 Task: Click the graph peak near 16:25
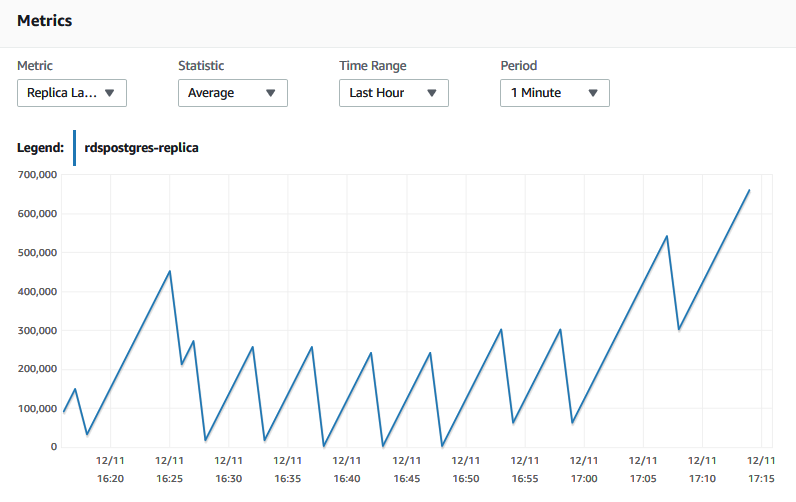[170, 271]
